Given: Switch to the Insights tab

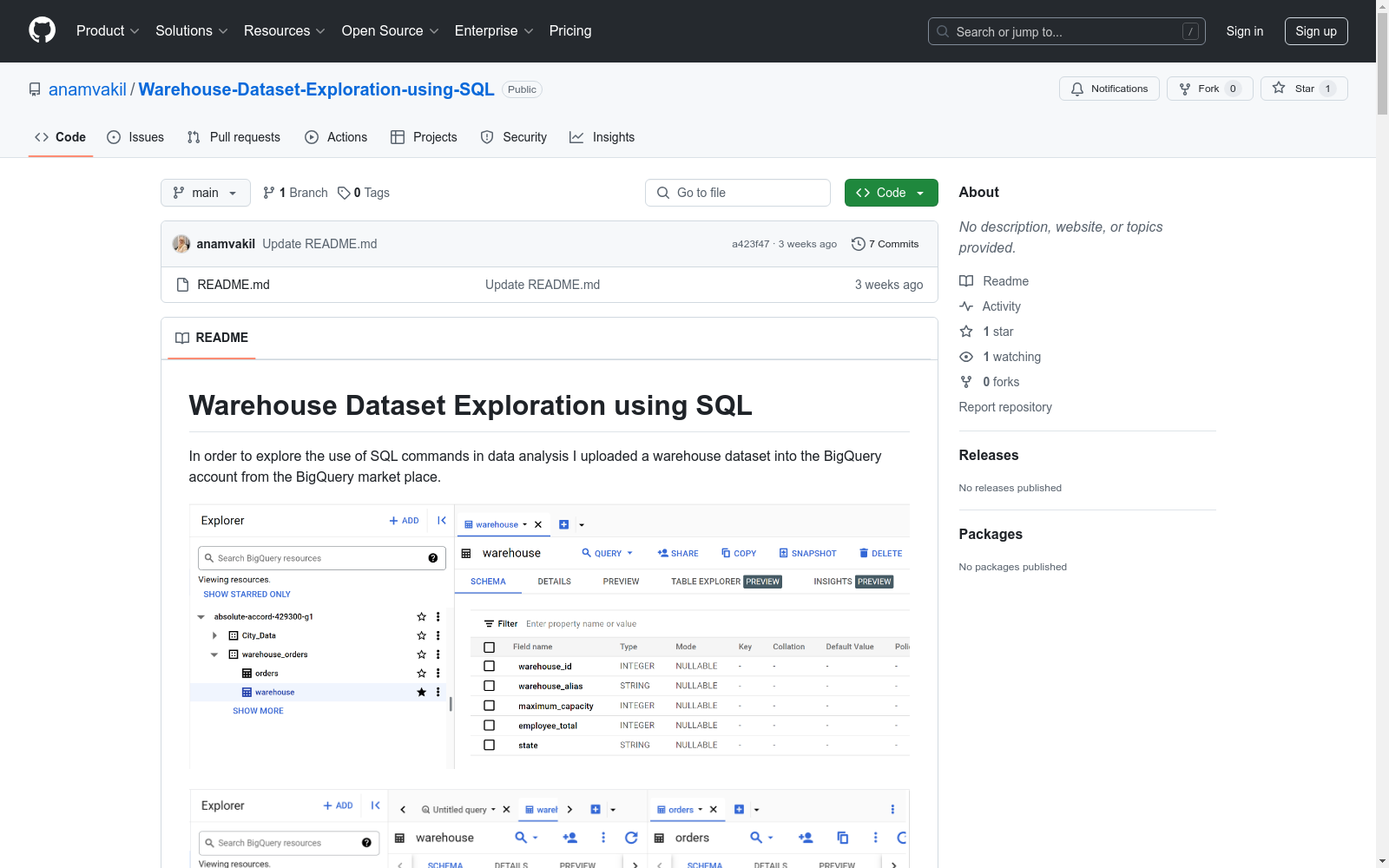Looking at the screenshot, I should (x=602, y=137).
